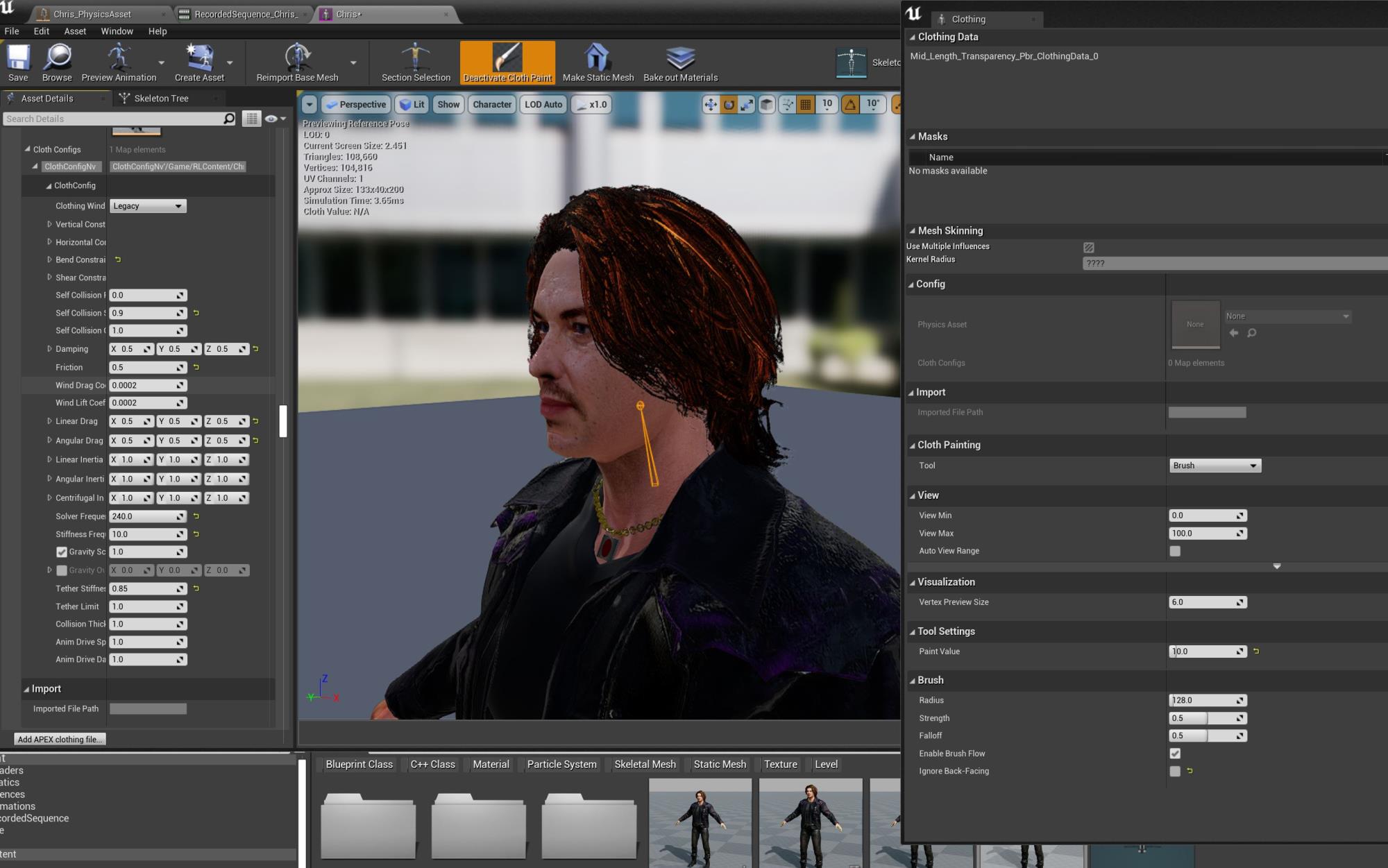This screenshot has height=868, width=1388.
Task: Toggle Gravity Scale checkbox
Action: click(62, 552)
